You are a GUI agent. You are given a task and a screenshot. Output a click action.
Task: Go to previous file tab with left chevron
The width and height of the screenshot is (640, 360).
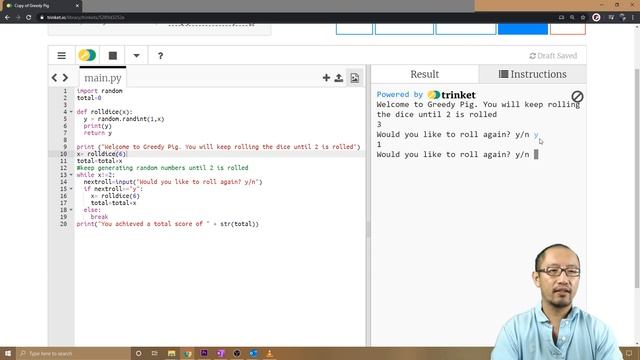(x=55, y=78)
